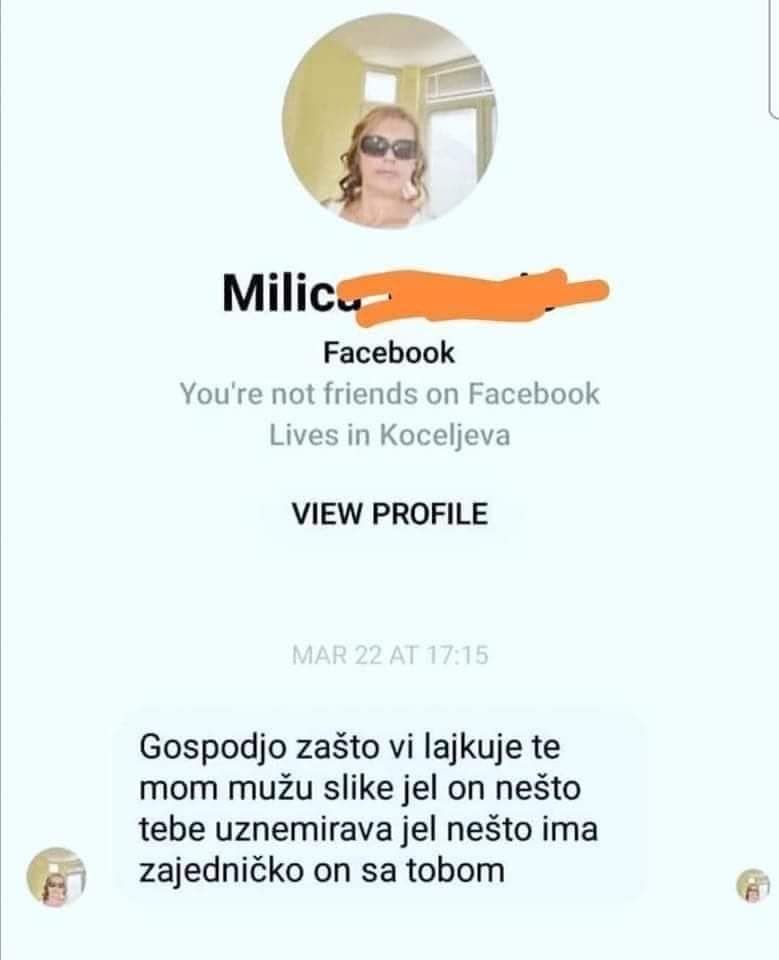Click the seen-receipt avatar at right

point(753,885)
